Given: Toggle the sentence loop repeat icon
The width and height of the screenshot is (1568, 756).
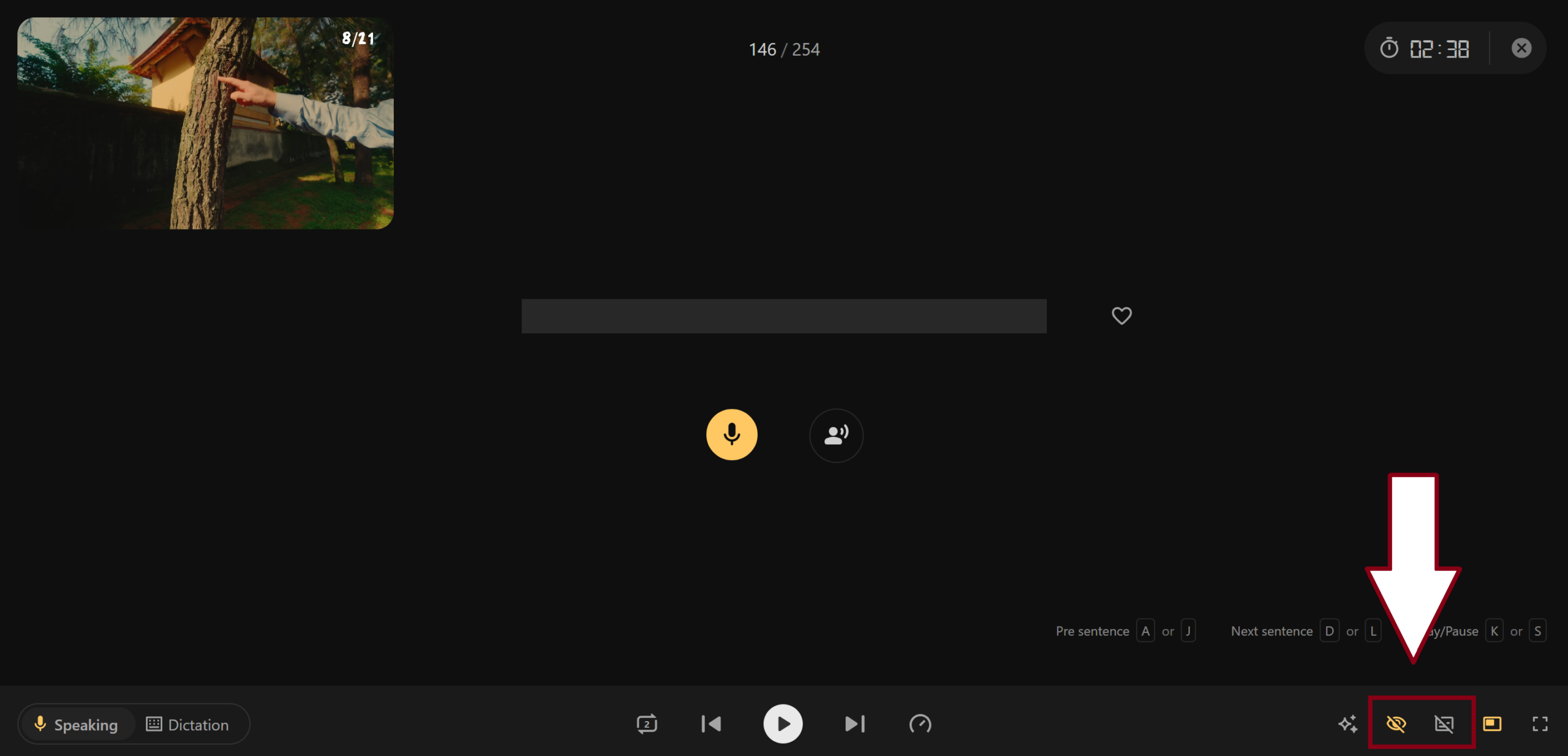Looking at the screenshot, I should 647,724.
